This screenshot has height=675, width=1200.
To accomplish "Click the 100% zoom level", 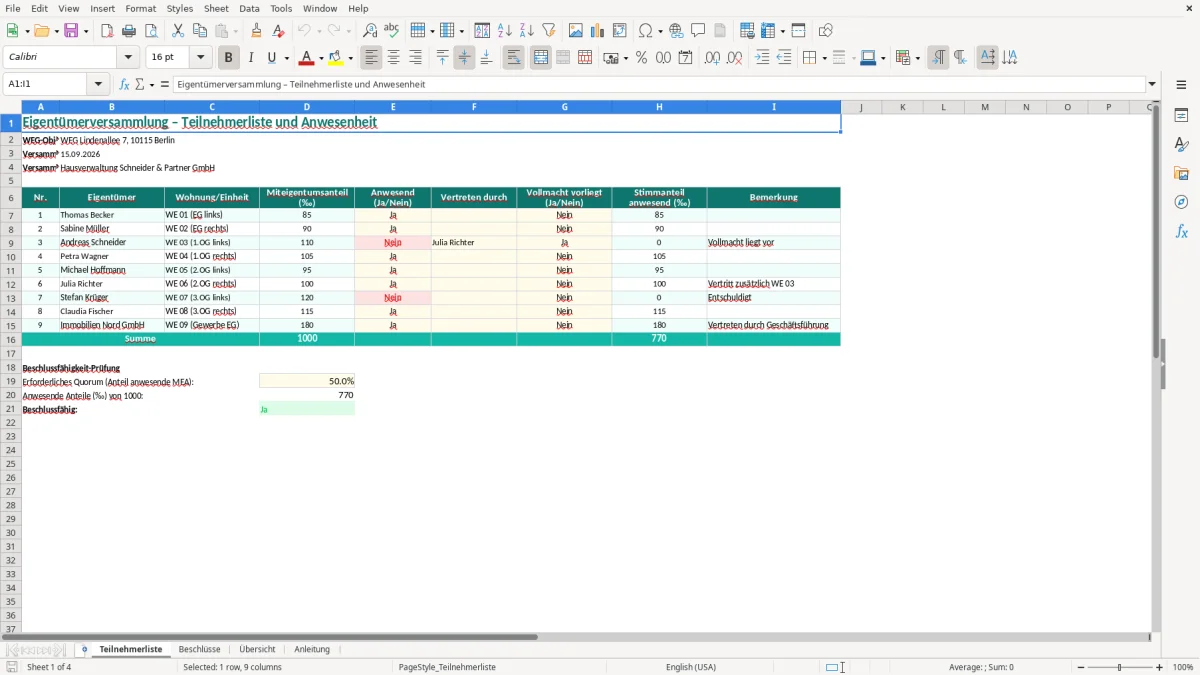I will click(1183, 667).
